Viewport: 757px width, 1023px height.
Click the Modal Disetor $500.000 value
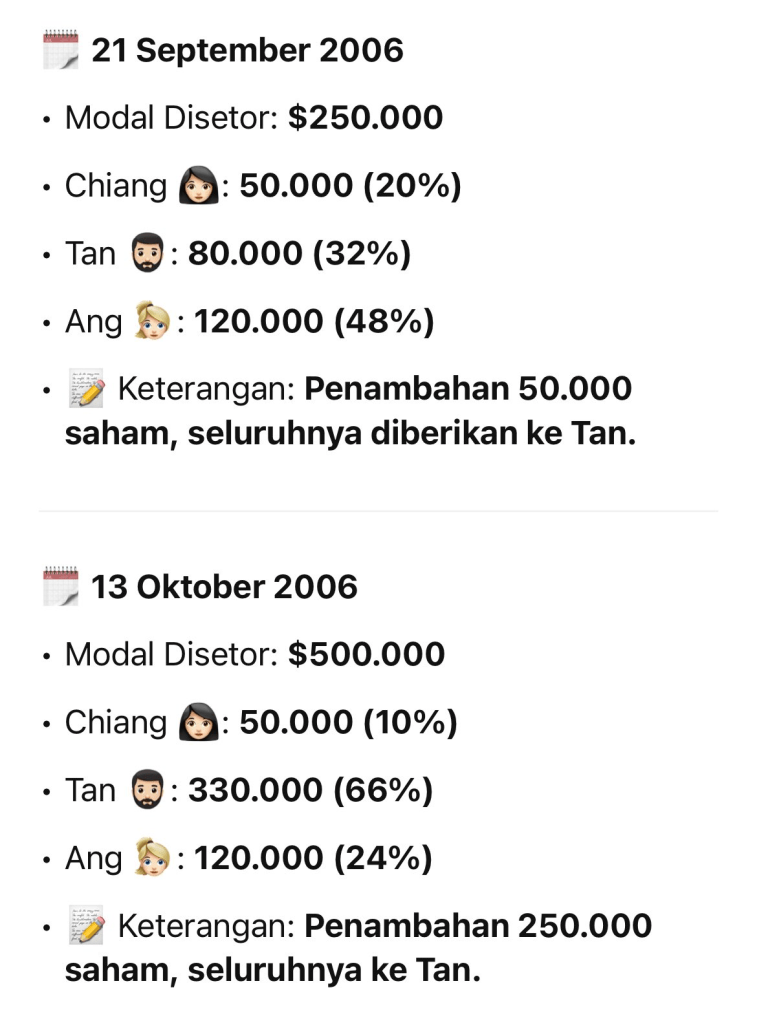pos(366,655)
